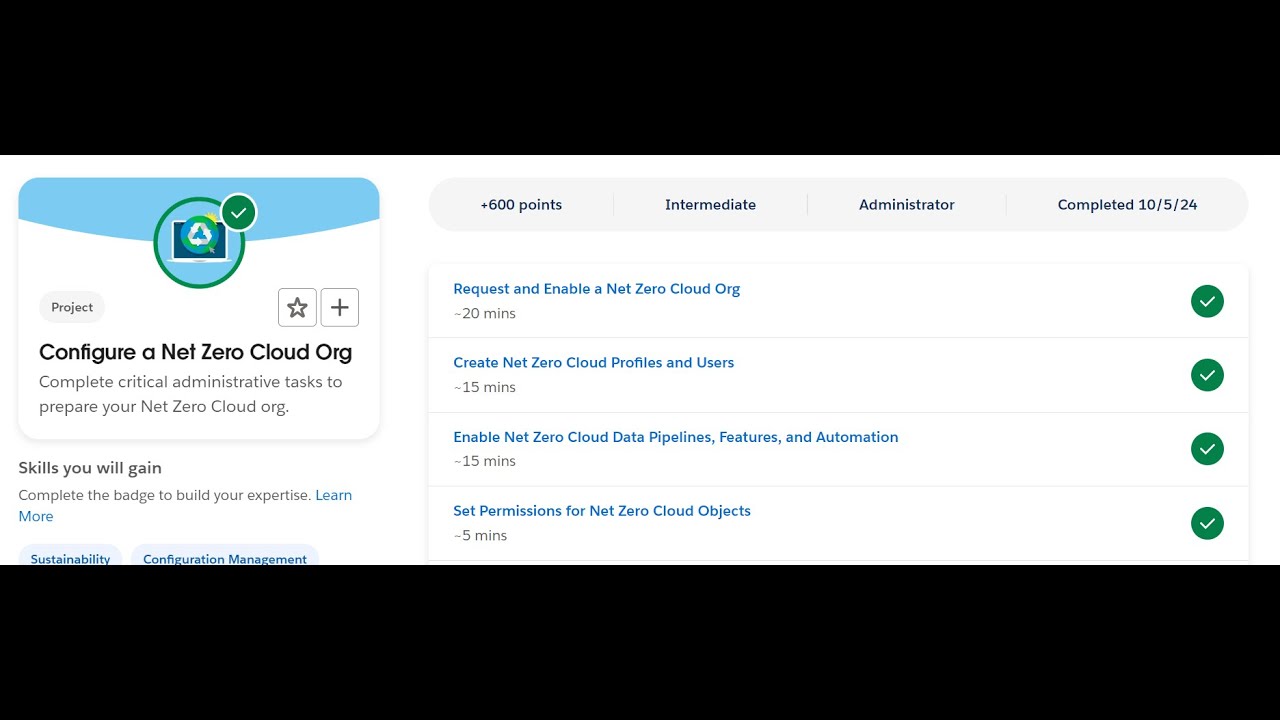Viewport: 1280px width, 720px height.
Task: Click the ~20 mins duration text
Action: (484, 313)
